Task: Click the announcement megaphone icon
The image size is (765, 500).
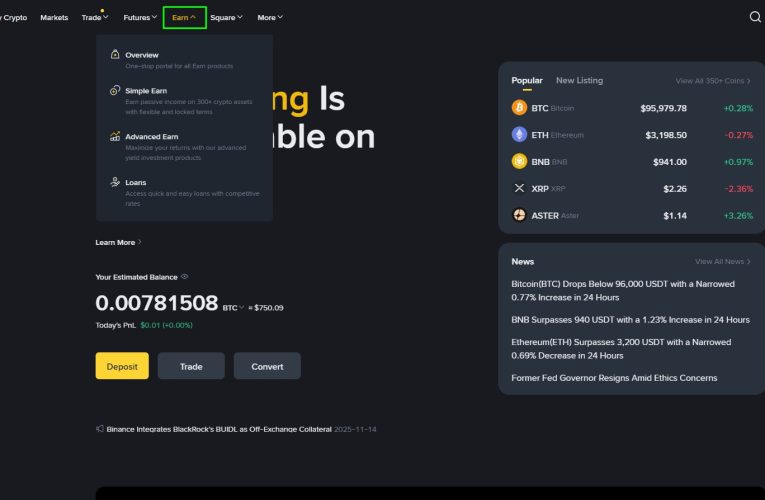Action: (100, 429)
